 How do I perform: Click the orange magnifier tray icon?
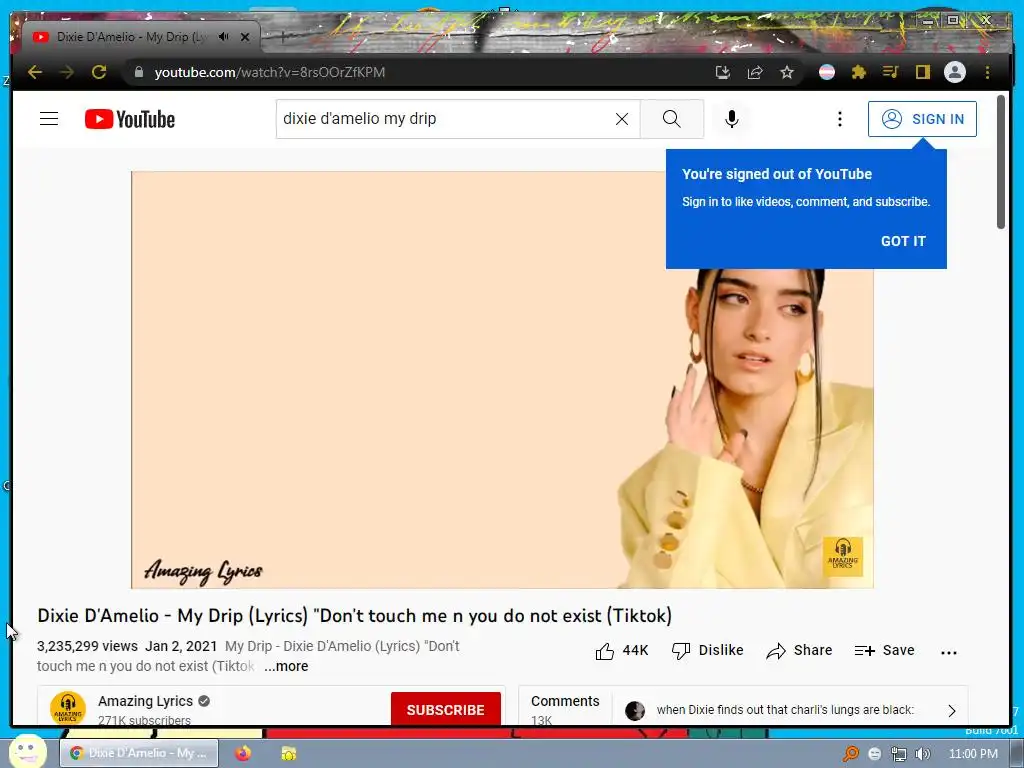(851, 754)
